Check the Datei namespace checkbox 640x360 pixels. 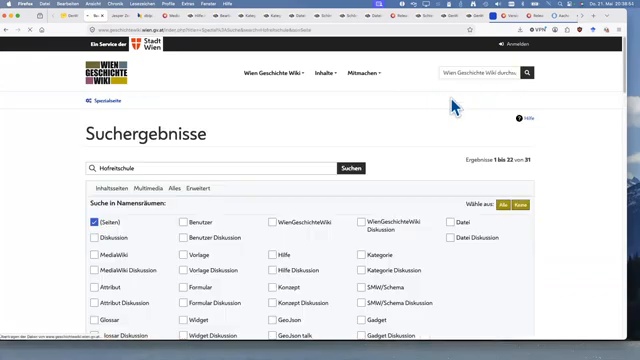tap(450, 222)
